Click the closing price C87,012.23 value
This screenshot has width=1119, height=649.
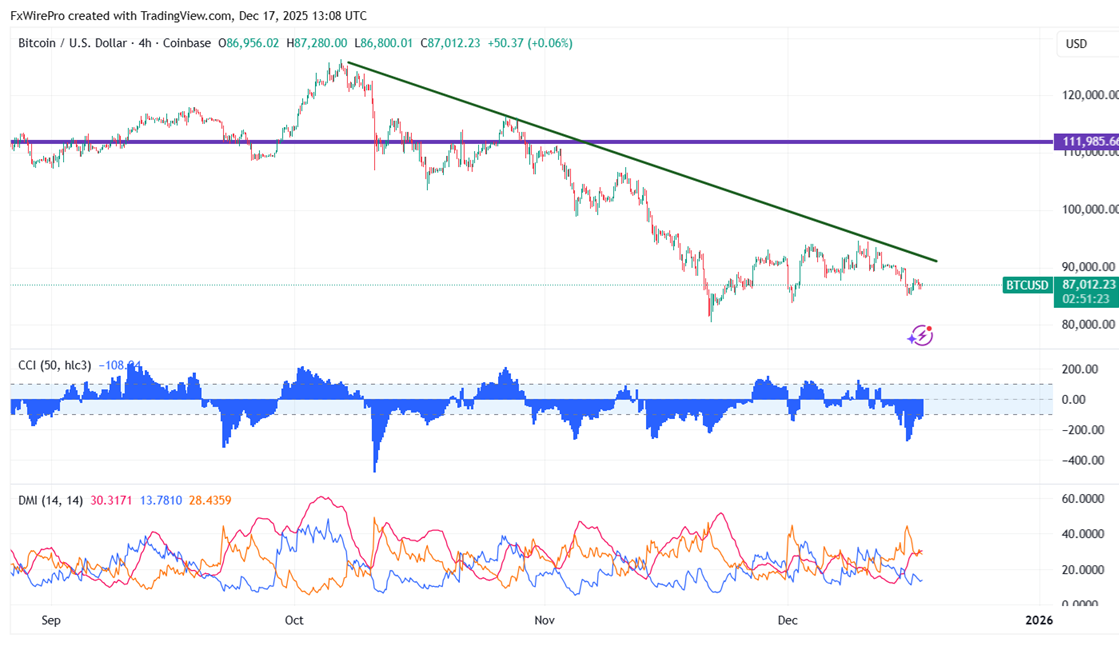click(450, 43)
